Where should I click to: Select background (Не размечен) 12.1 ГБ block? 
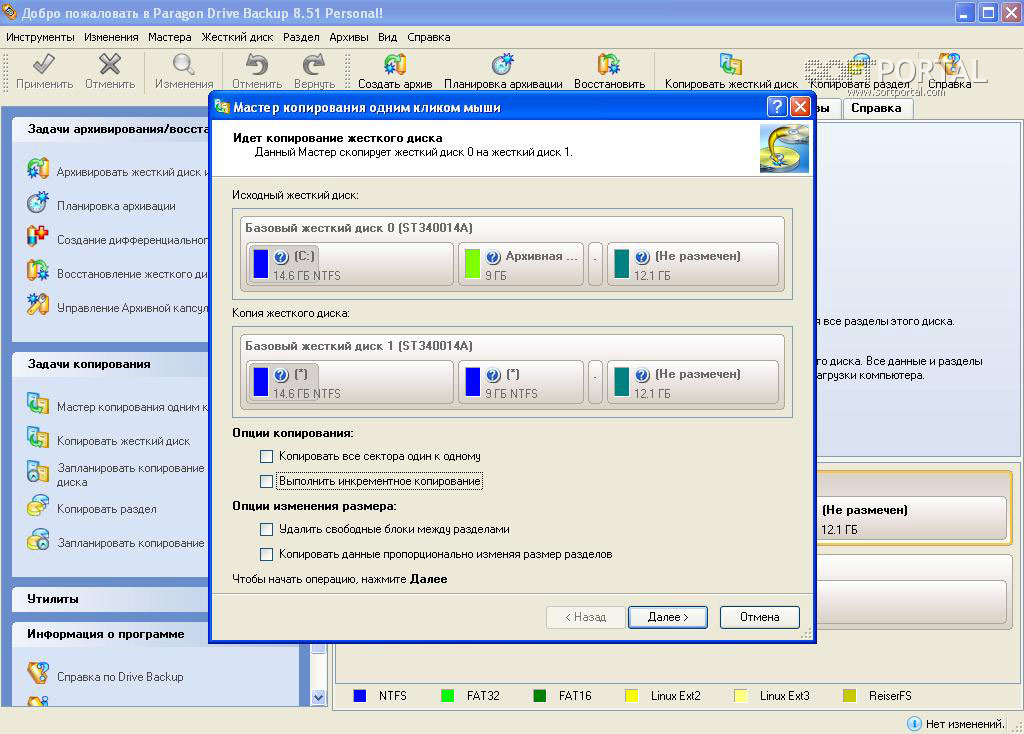coord(911,519)
